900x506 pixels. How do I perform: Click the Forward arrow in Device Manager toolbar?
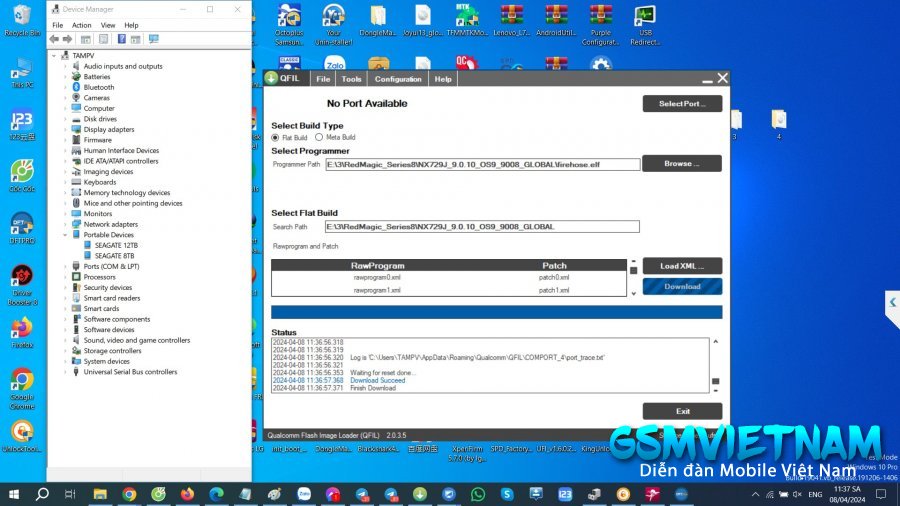tap(67, 39)
